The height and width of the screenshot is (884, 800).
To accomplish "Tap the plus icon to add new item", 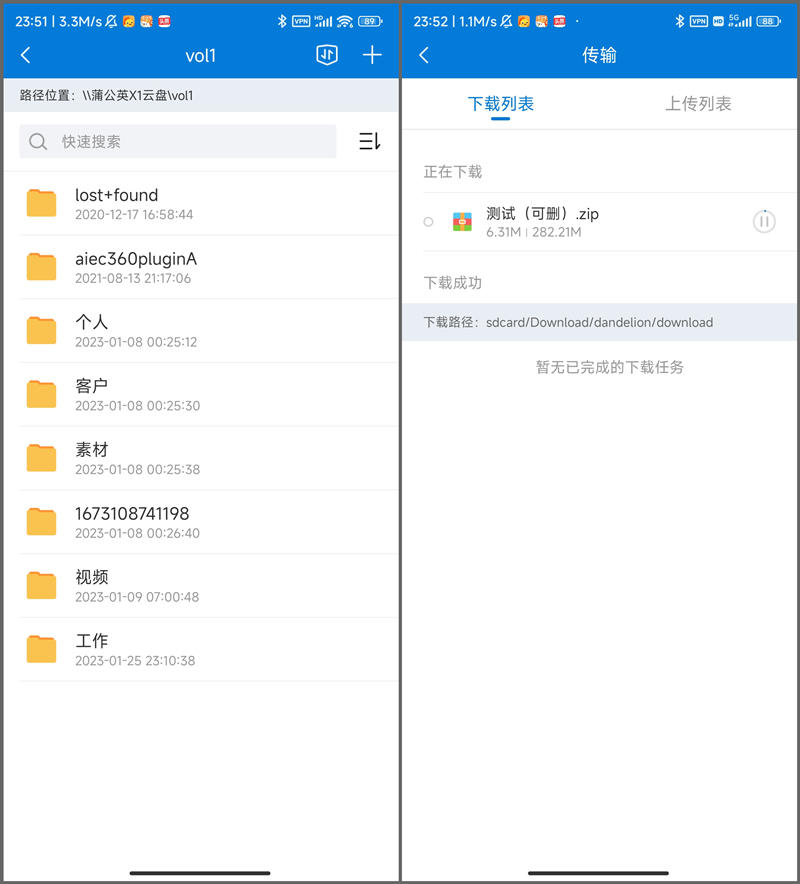I will (372, 55).
